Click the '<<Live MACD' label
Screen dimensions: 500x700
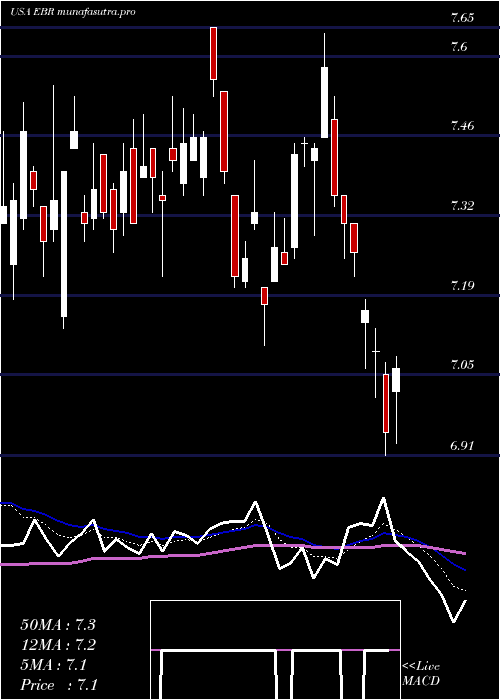[x=421, y=673]
